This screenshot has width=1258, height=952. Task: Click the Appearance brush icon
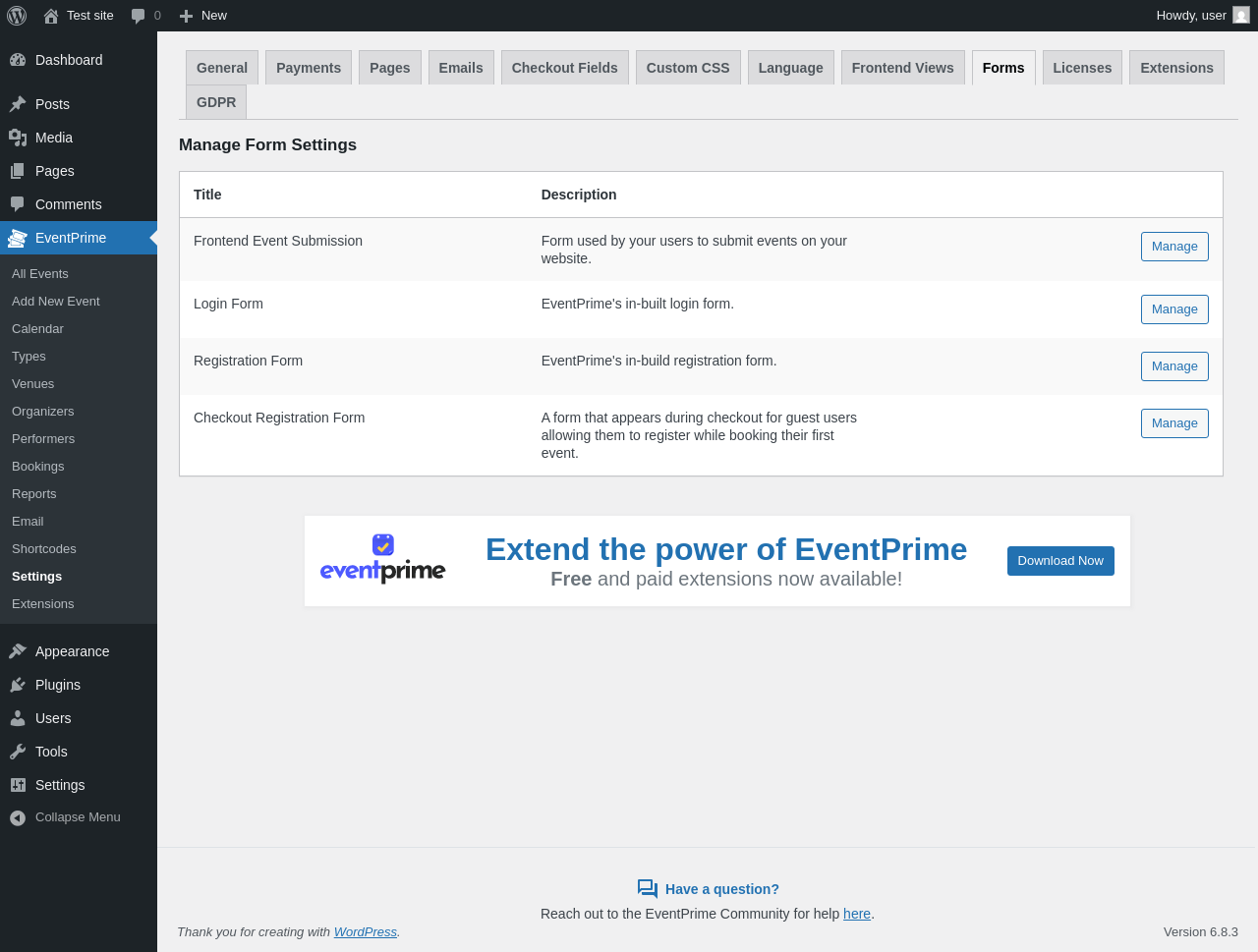coord(18,651)
